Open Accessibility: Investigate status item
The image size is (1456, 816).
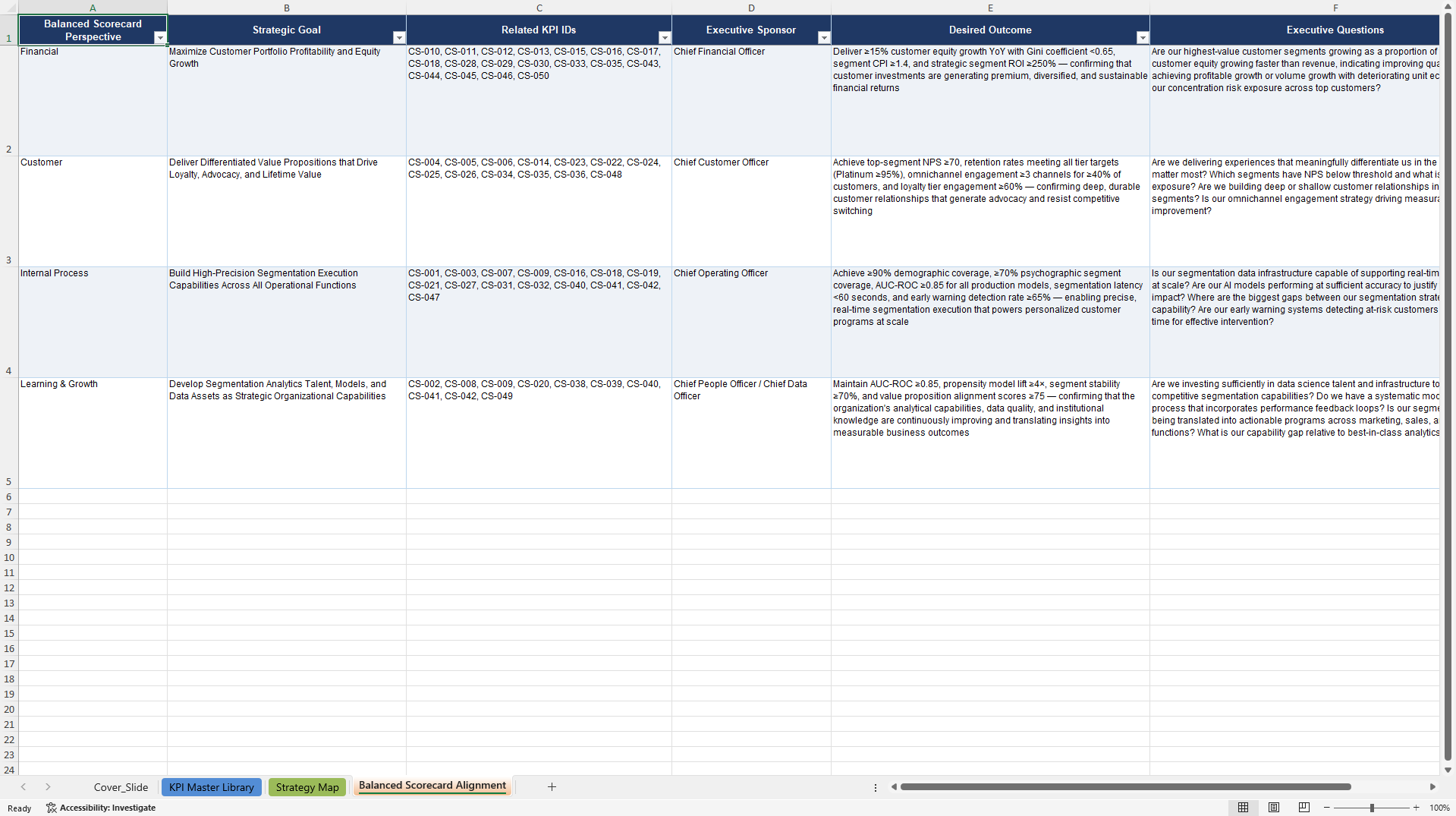pos(101,808)
